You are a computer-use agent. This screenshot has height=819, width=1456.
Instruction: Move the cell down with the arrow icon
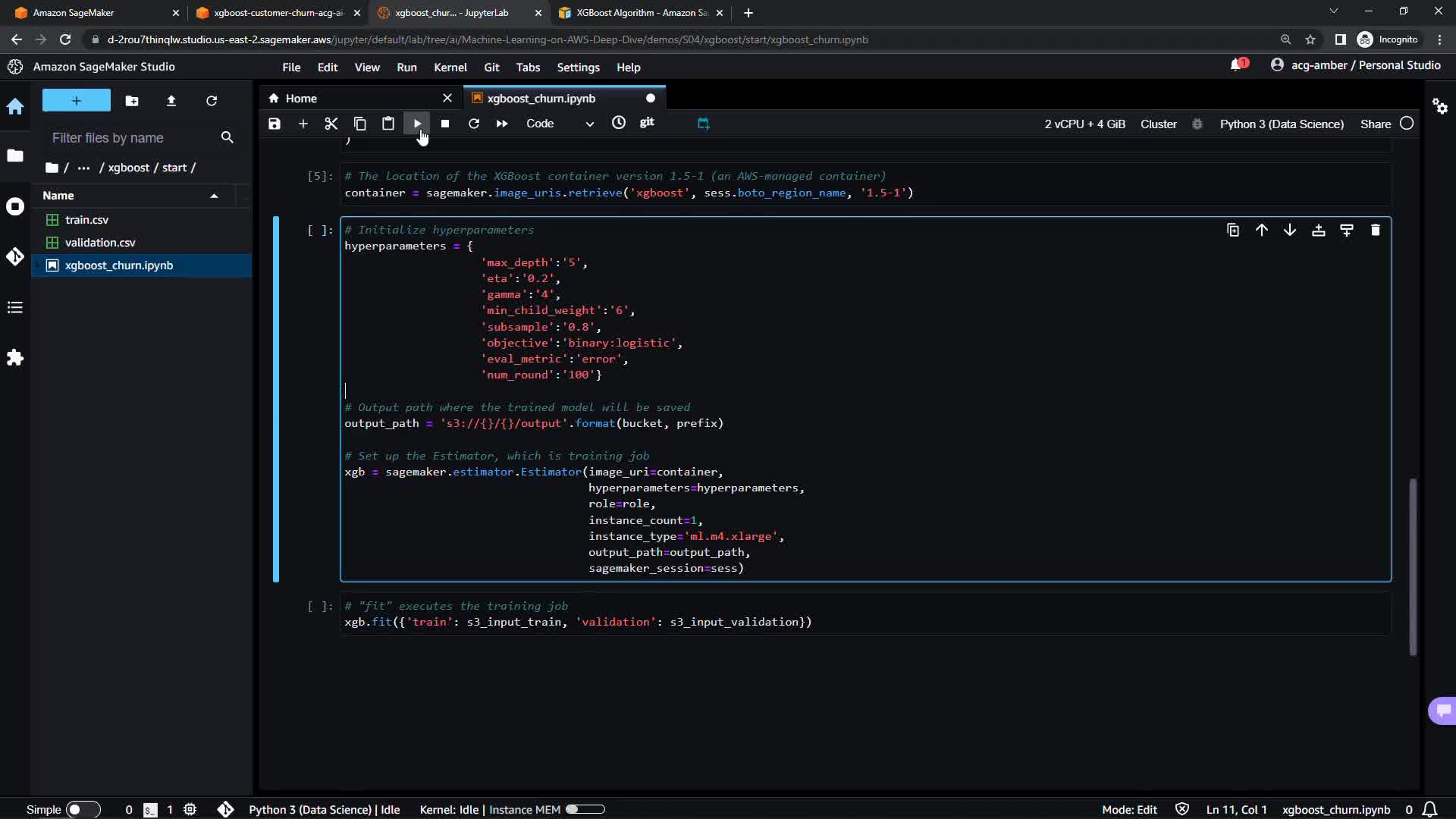tap(1290, 230)
